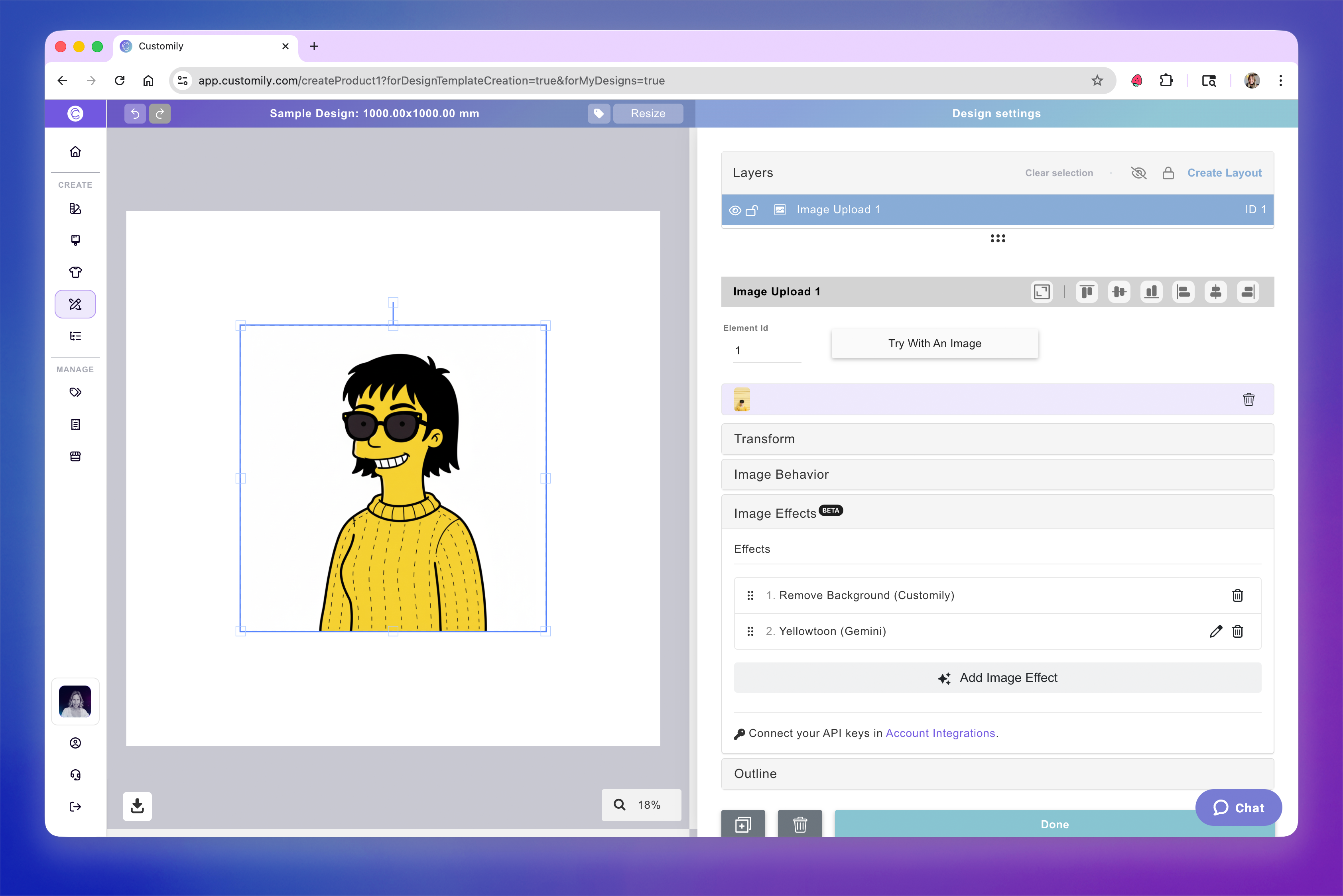Click the fit-to-canvas expand icon
1343x896 pixels.
click(1042, 292)
